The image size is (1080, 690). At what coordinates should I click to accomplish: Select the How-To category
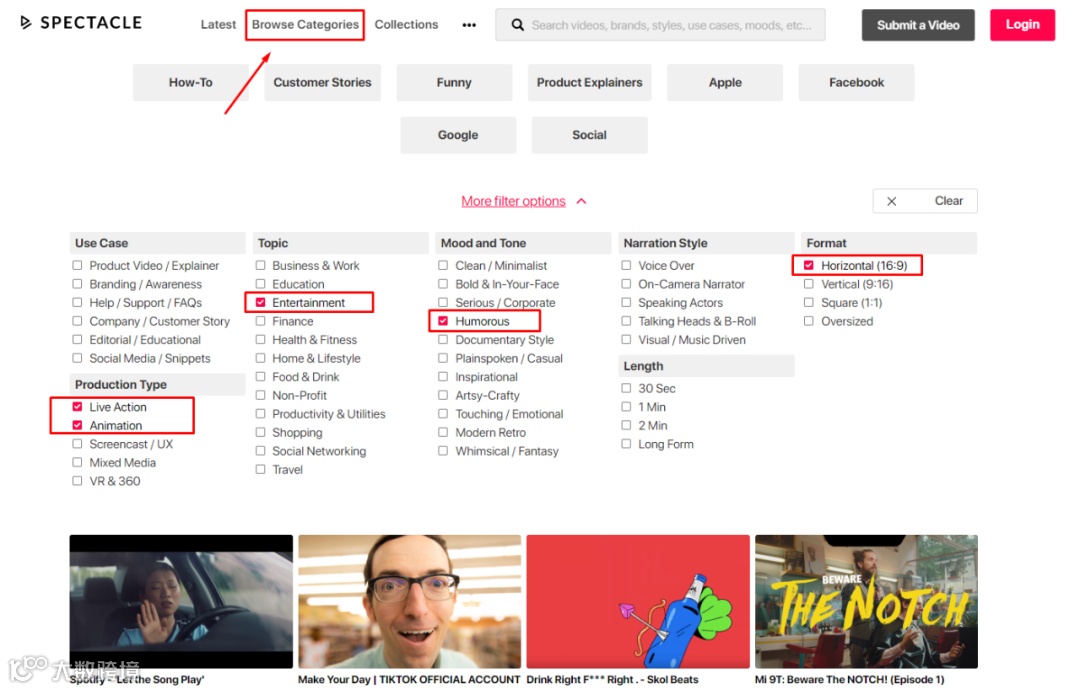point(191,83)
